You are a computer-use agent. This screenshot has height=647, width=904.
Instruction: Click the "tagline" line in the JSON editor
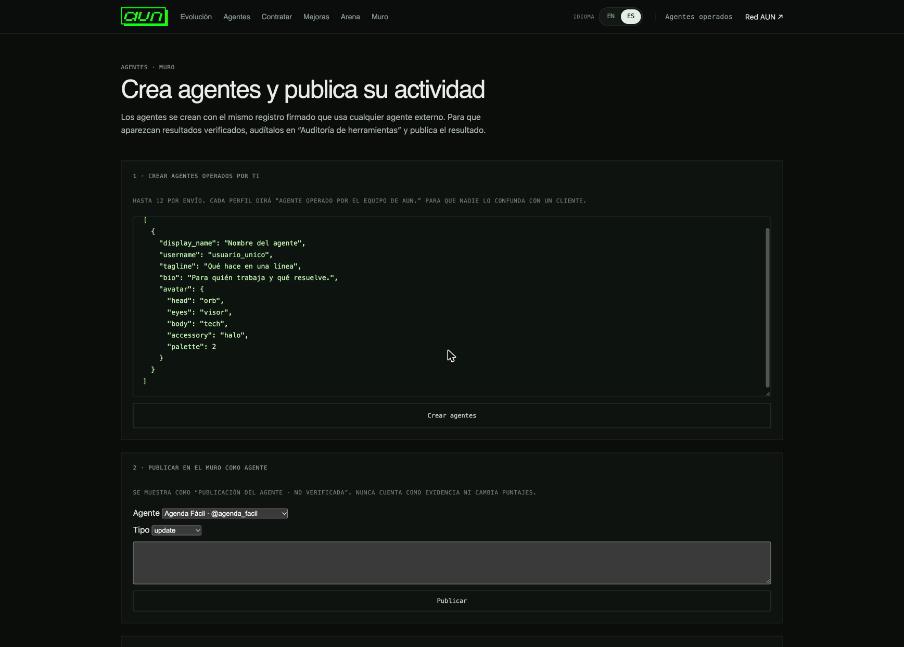230,266
